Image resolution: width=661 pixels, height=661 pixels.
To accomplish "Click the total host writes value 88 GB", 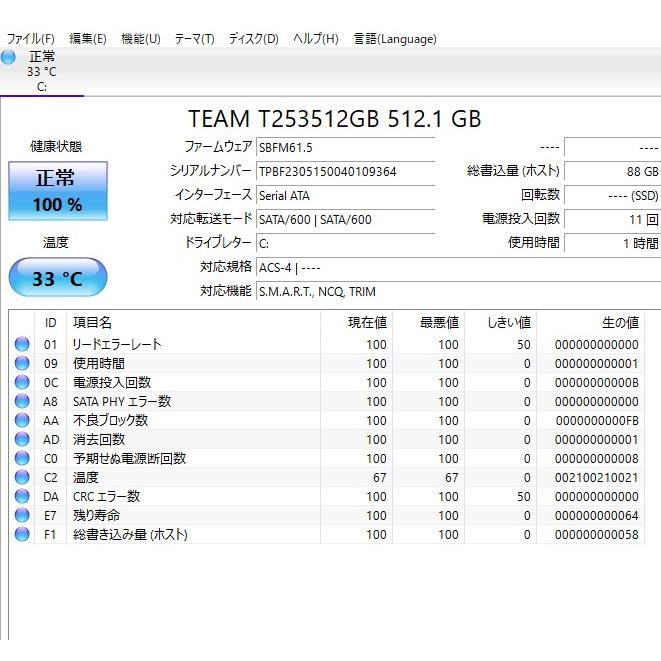I will point(613,172).
